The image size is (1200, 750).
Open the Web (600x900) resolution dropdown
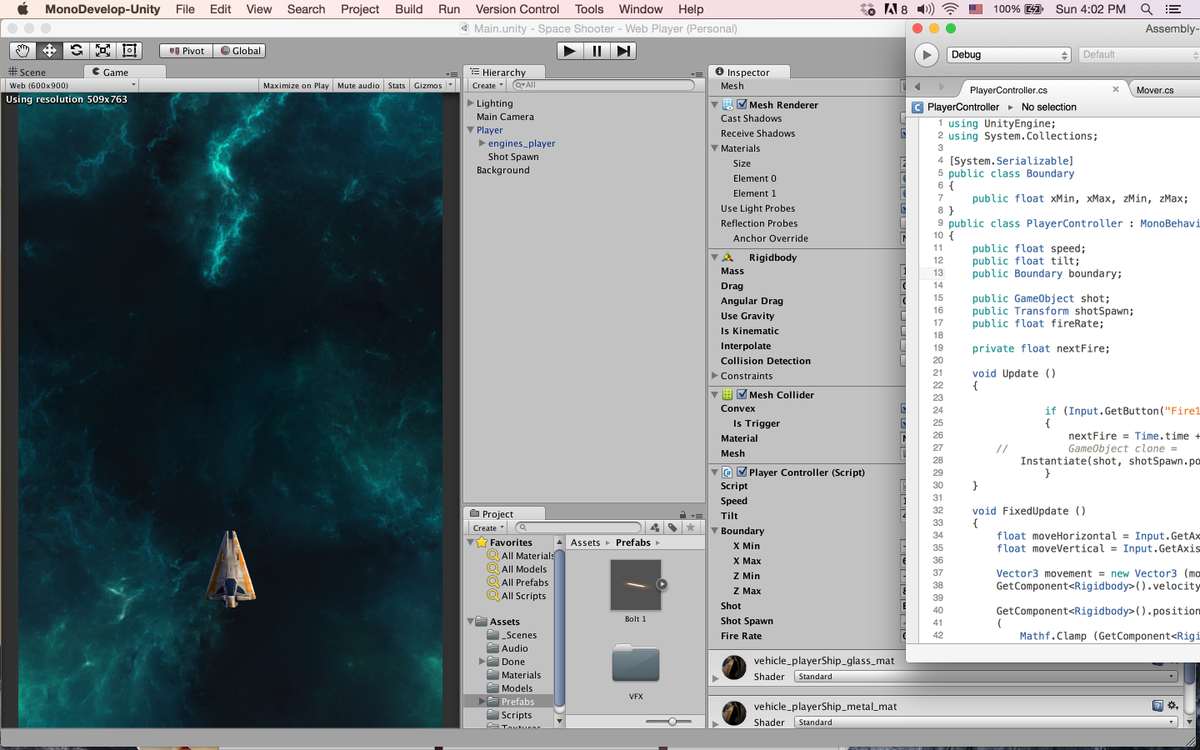[72, 85]
